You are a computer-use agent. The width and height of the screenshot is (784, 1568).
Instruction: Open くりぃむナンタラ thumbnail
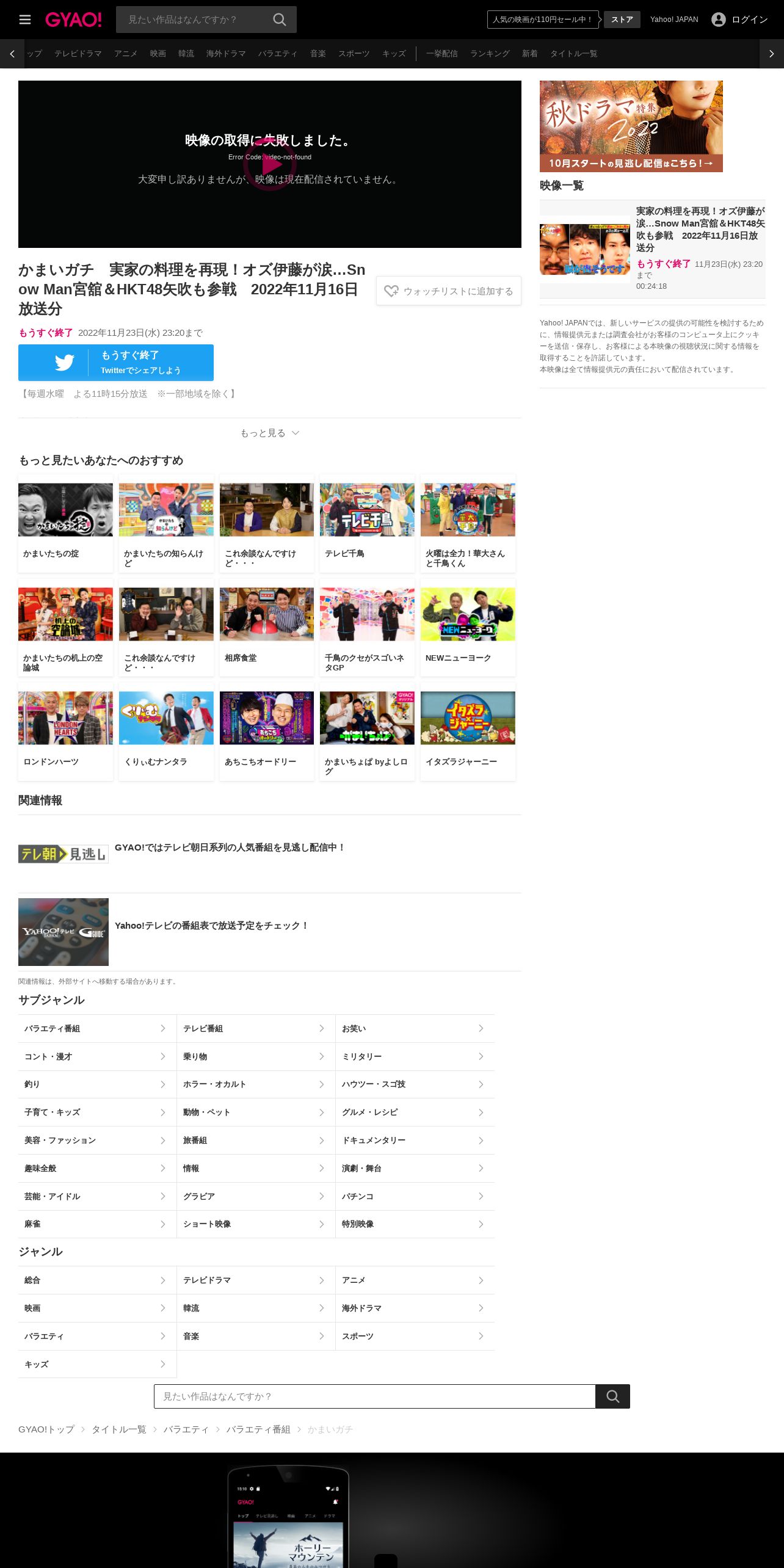click(x=166, y=718)
